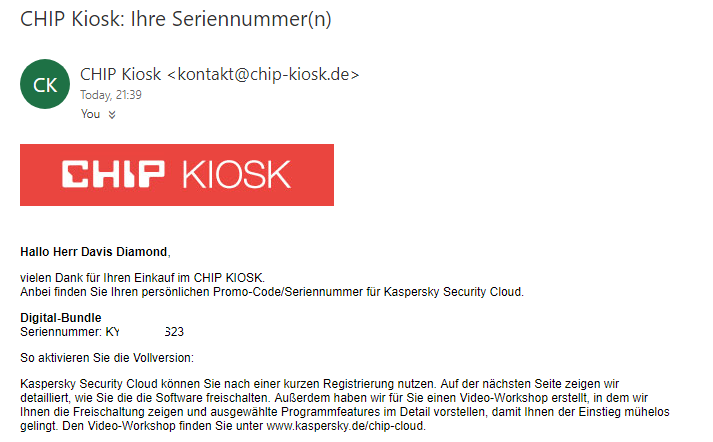Click the 'Today, 21:39' timestamp
The height and width of the screenshot is (442, 713).
[x=110, y=95]
